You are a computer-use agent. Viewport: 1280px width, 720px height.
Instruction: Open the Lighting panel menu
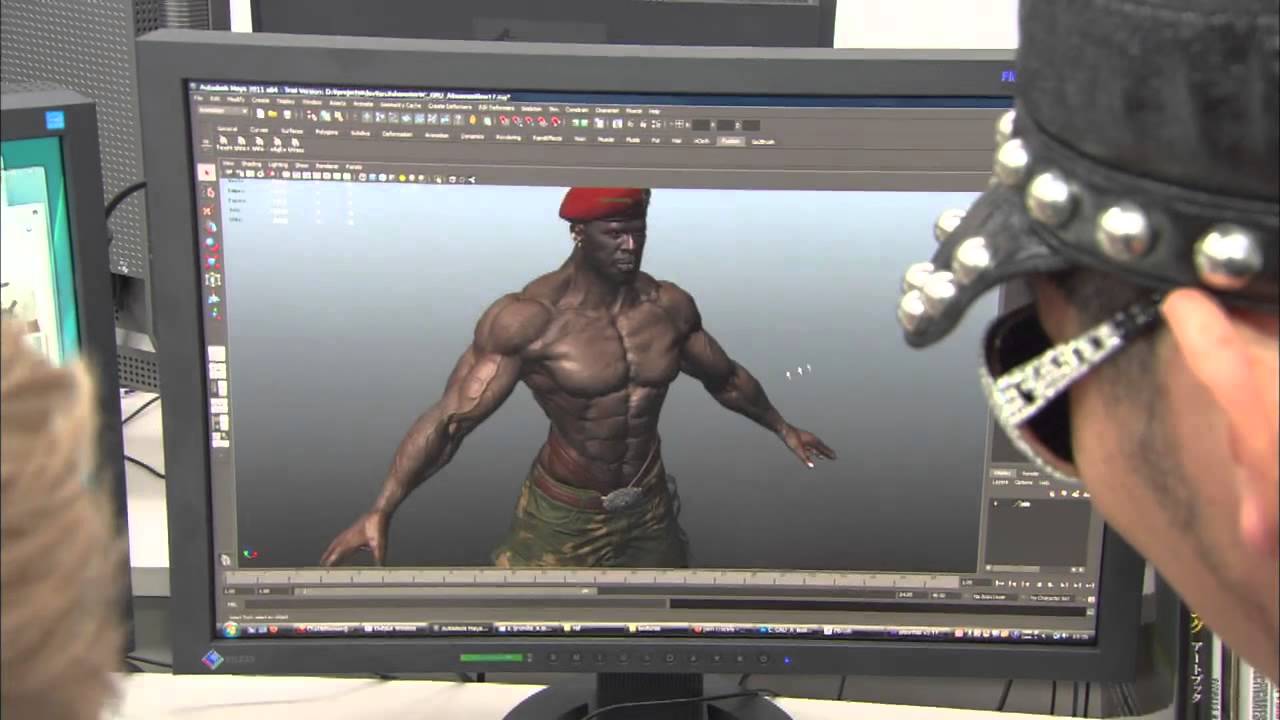(277, 165)
